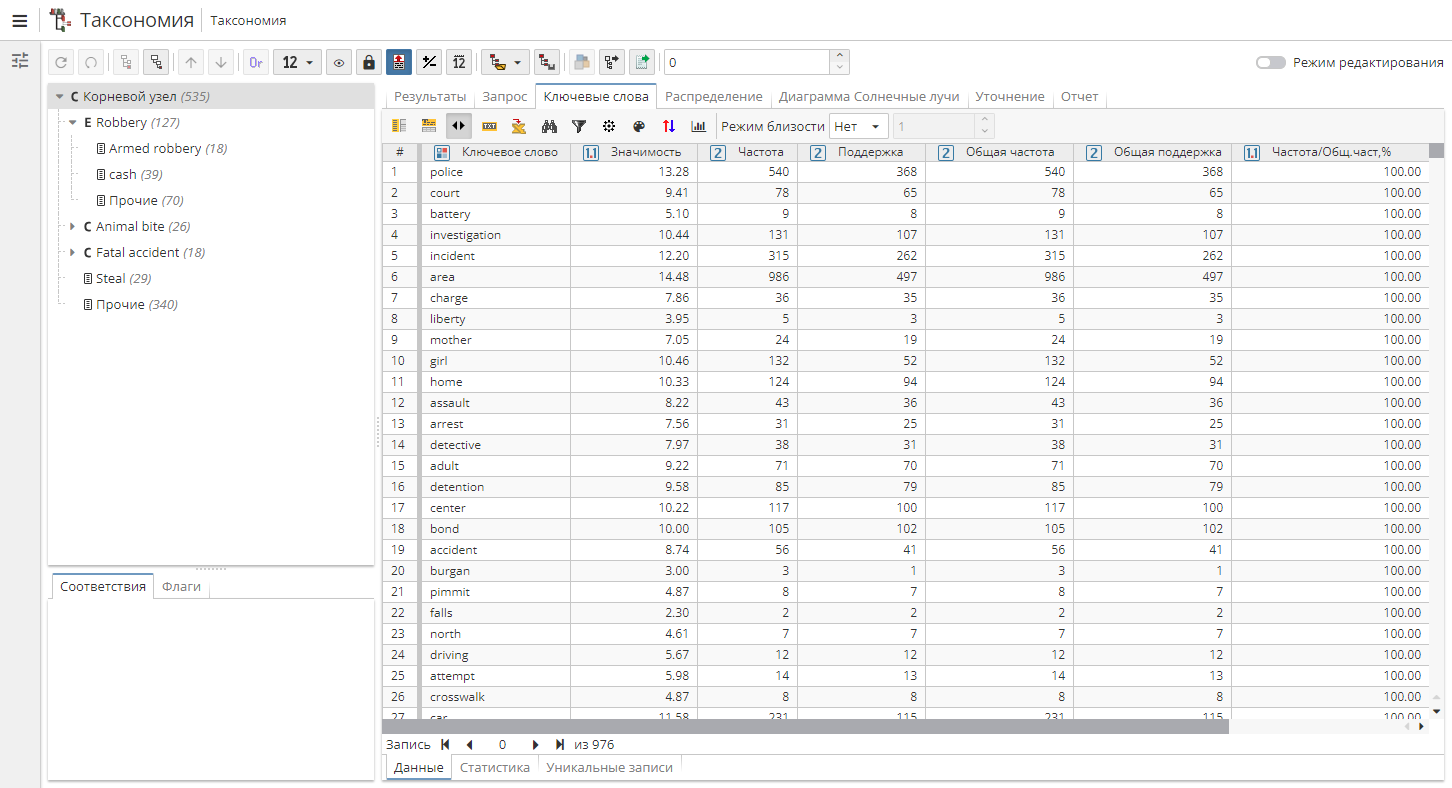Collapse the 'Корневой узел' root node
The height and width of the screenshot is (788, 1452).
(59, 97)
